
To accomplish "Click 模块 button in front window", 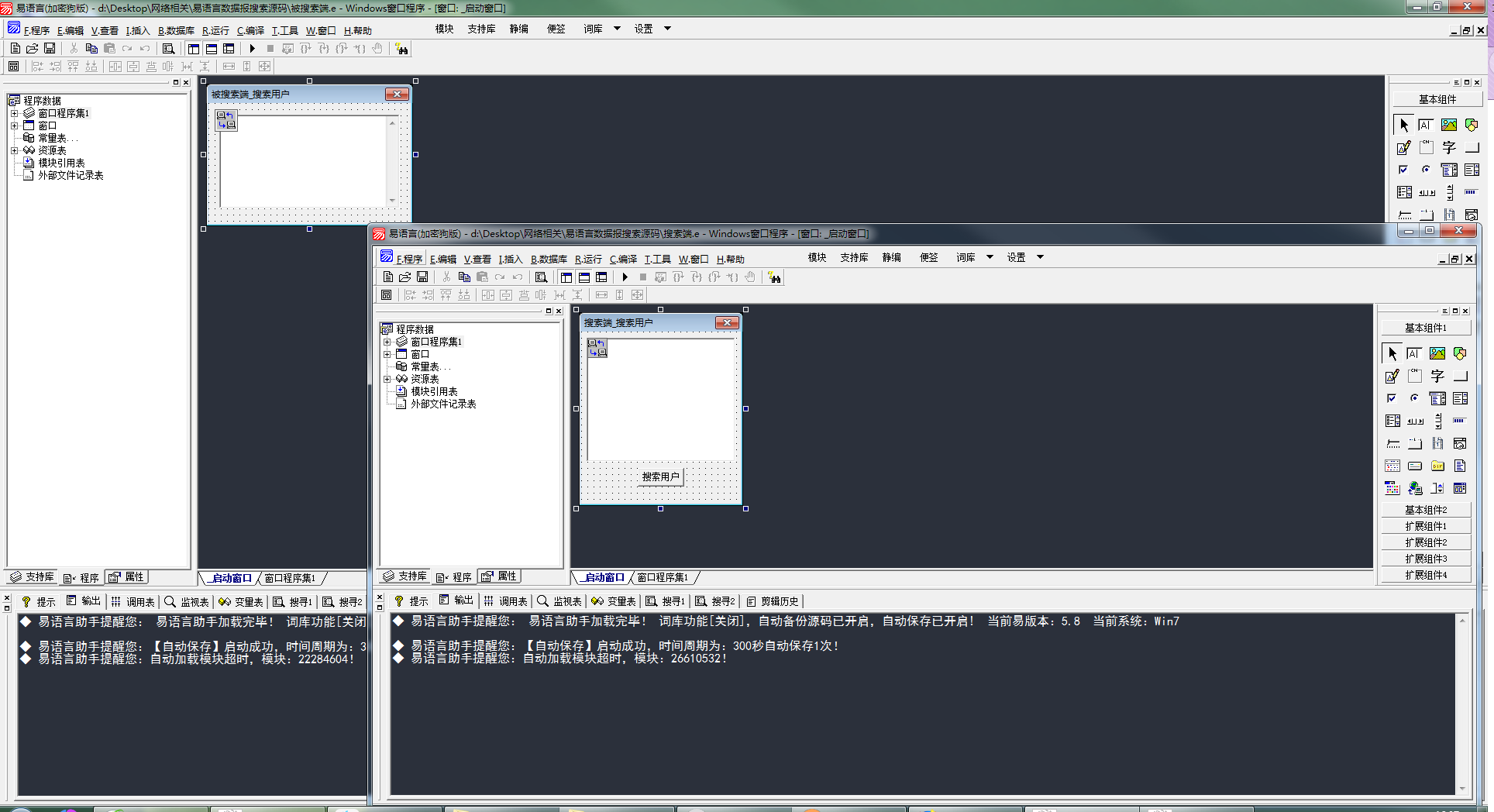I will point(817,257).
